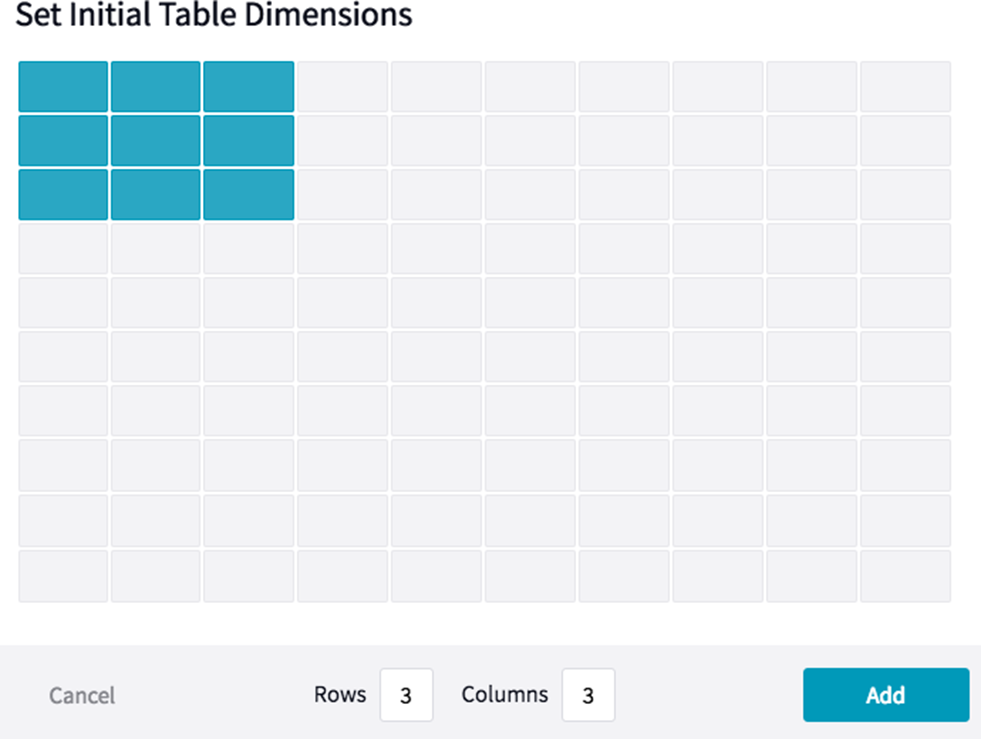
Task: Click the Add button
Action: point(885,695)
